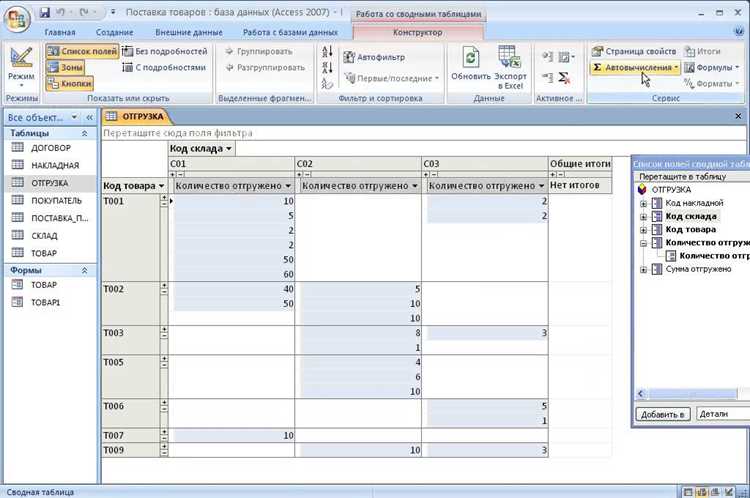The image size is (750, 498).
Task: Switch to the Главная ribbon tab
Action: pos(60,32)
